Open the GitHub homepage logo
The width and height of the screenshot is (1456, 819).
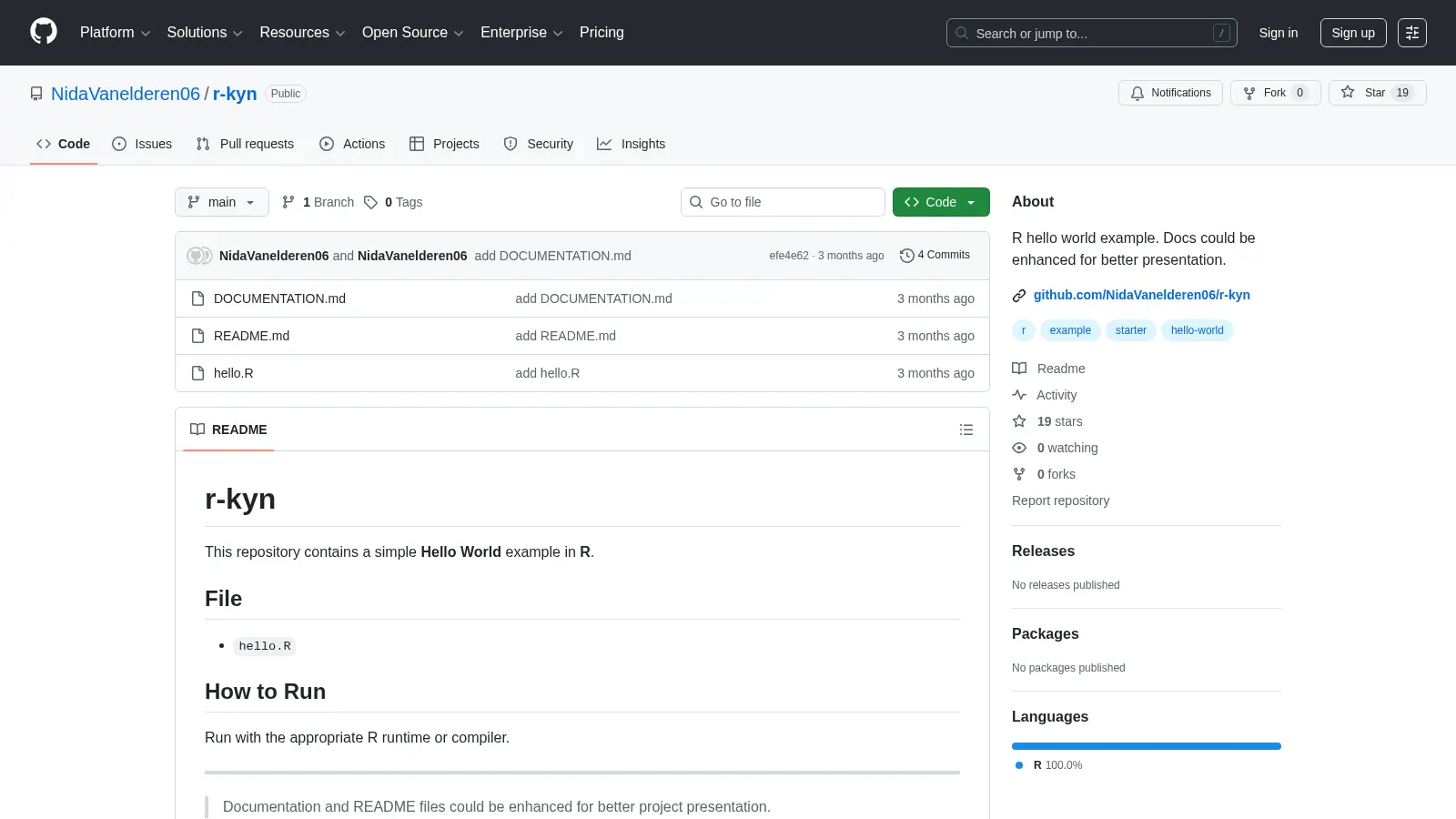(x=44, y=32)
